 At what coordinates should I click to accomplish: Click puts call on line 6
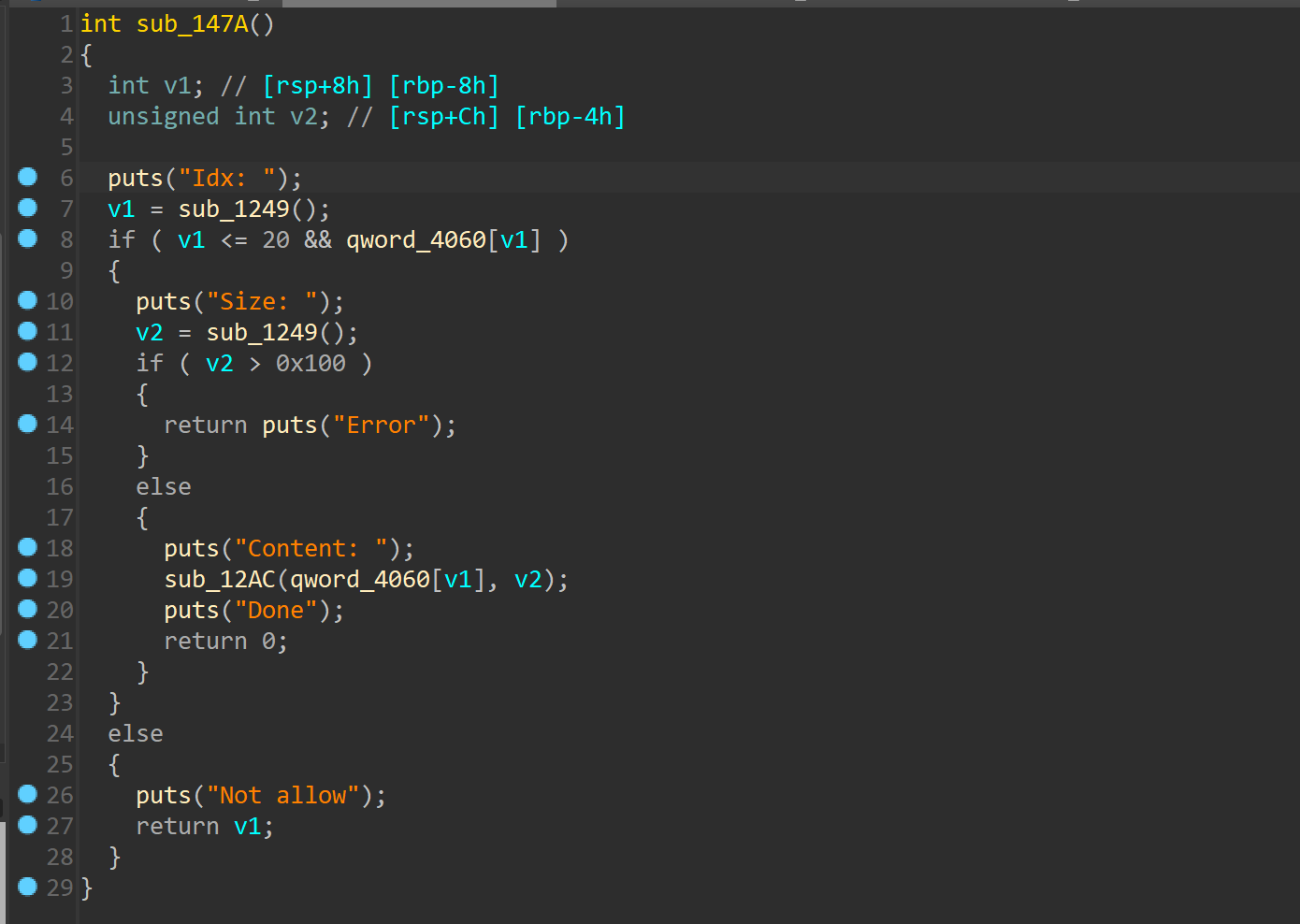(x=136, y=179)
